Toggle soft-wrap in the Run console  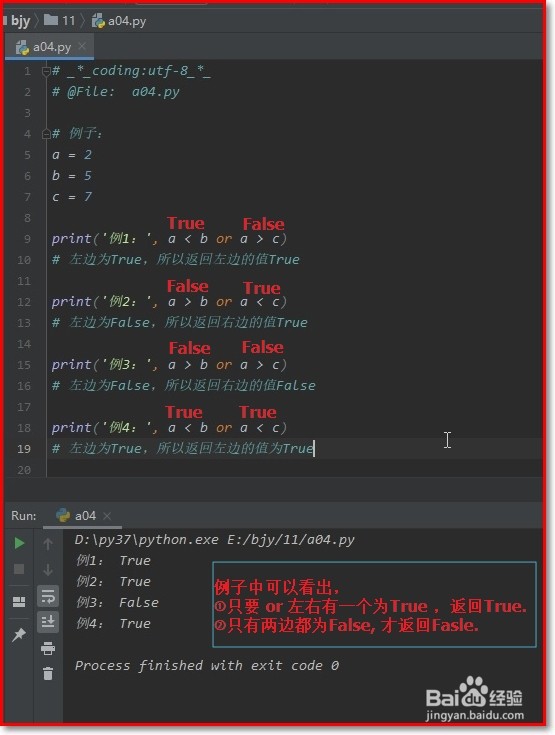click(x=48, y=597)
